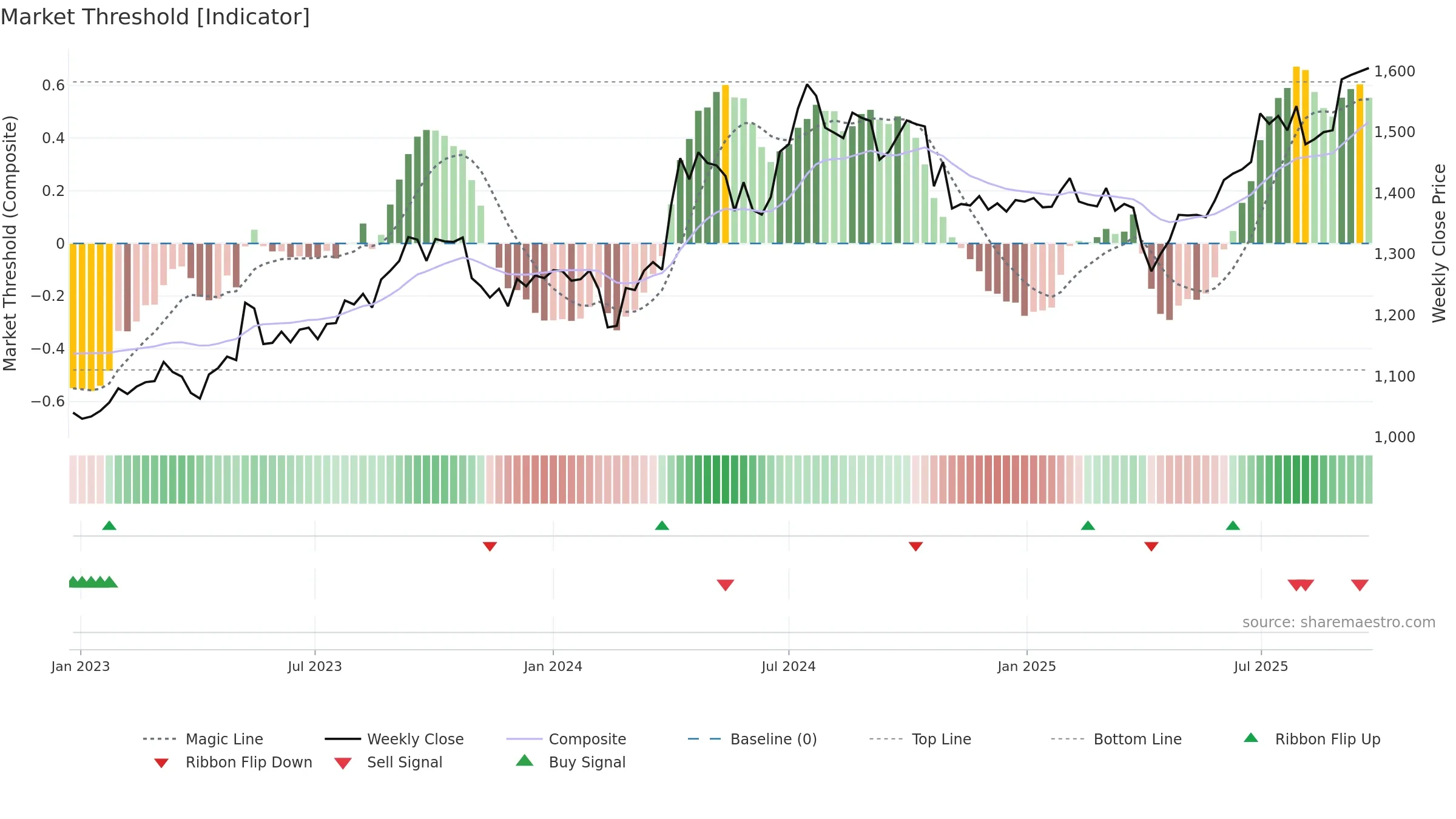1456x819 pixels.
Task: Click the Ribbon Flip Down triangle near October 2024
Action: click(916, 547)
